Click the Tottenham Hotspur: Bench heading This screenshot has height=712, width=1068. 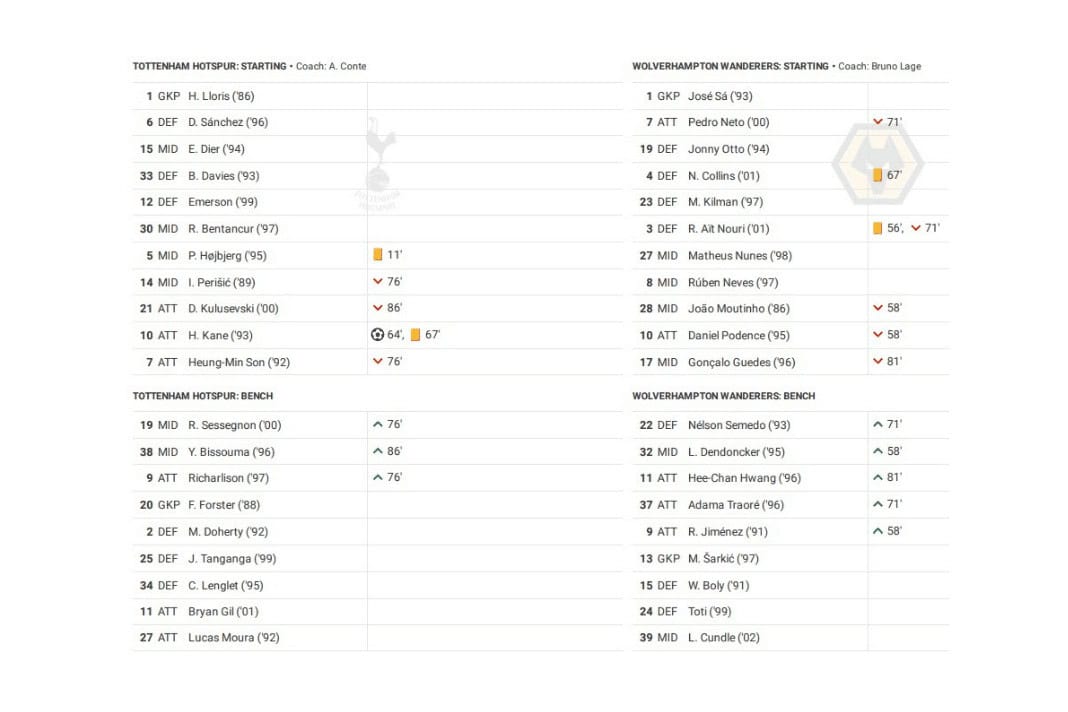click(x=202, y=396)
